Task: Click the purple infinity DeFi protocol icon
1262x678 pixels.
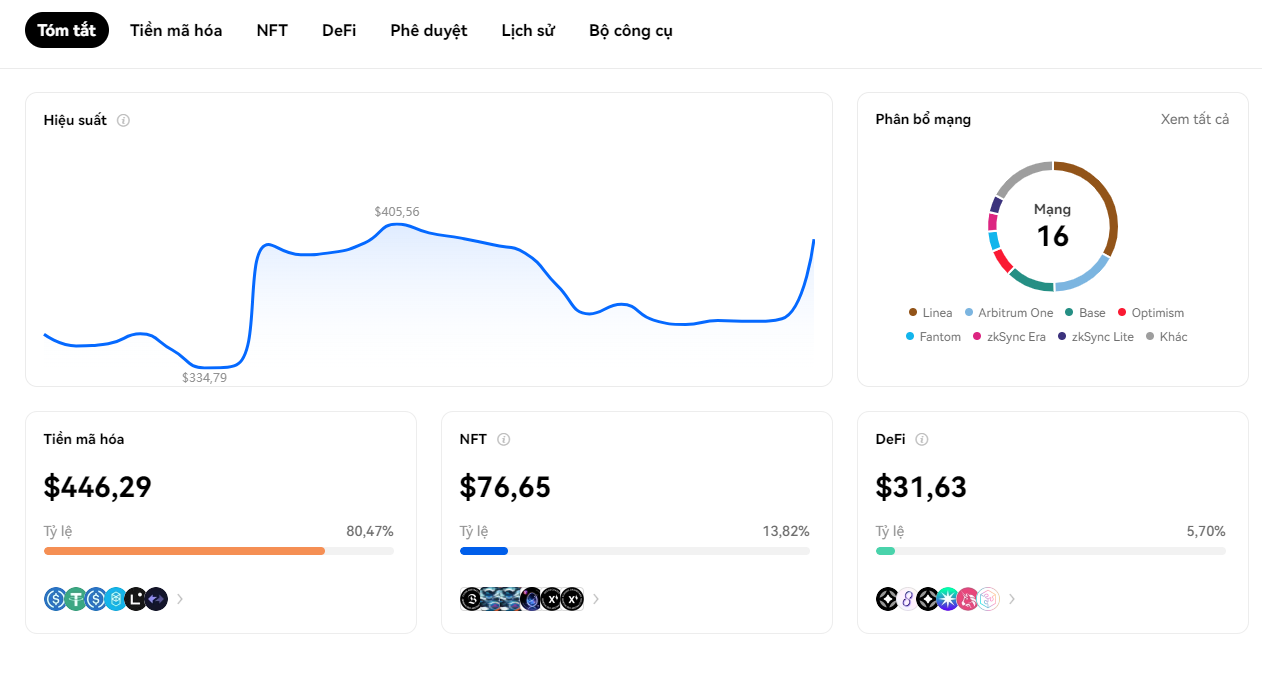Action: click(x=907, y=599)
